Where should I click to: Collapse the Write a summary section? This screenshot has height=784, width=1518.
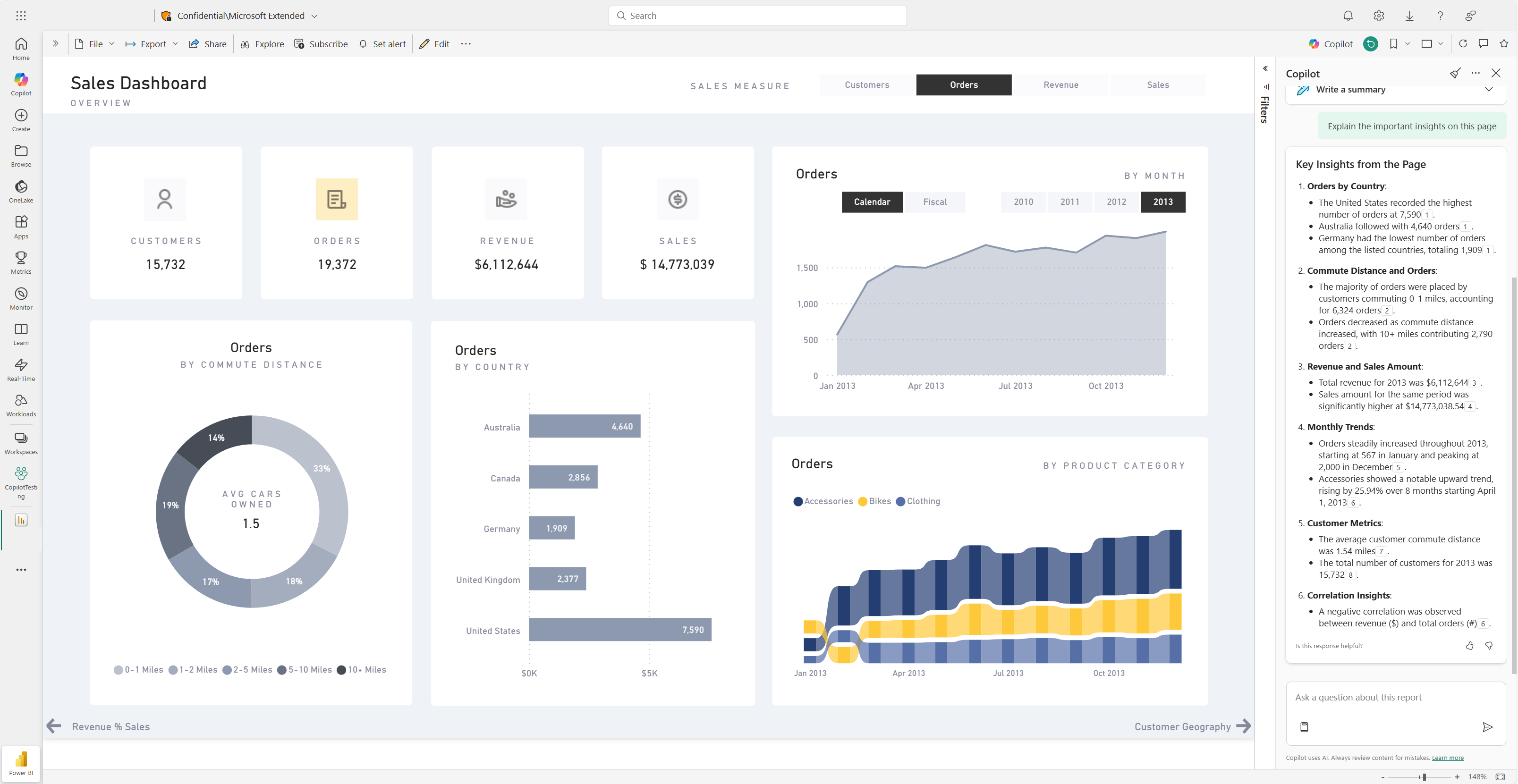tap(1489, 90)
